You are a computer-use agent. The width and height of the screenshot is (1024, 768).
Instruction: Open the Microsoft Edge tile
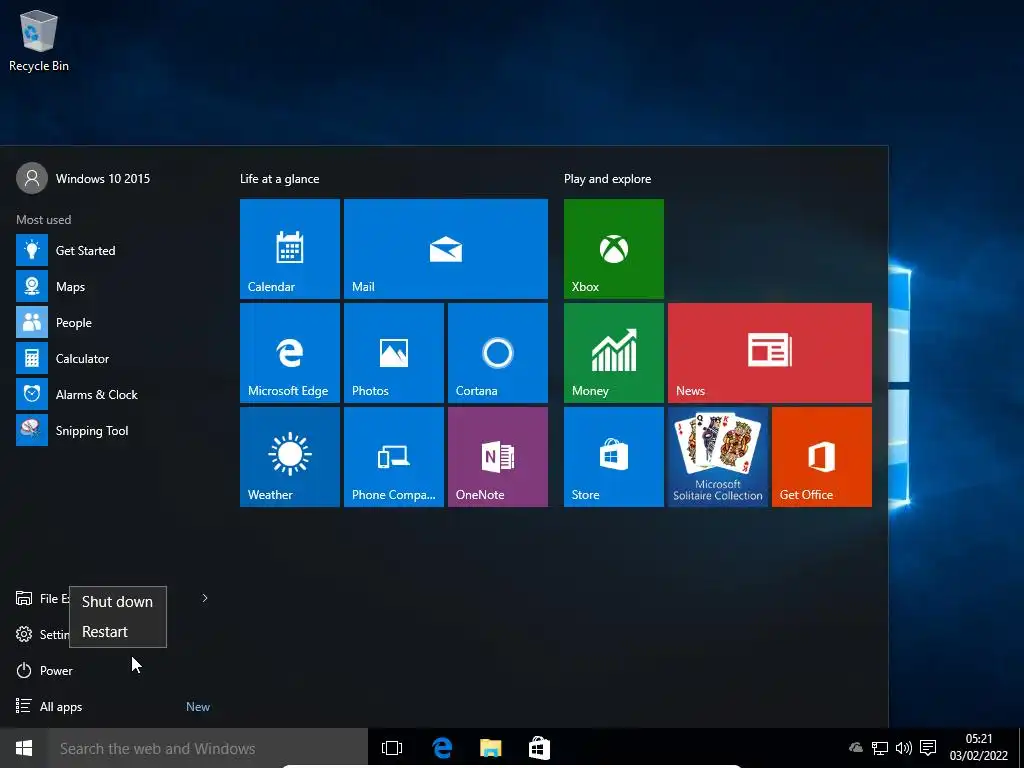(290, 353)
